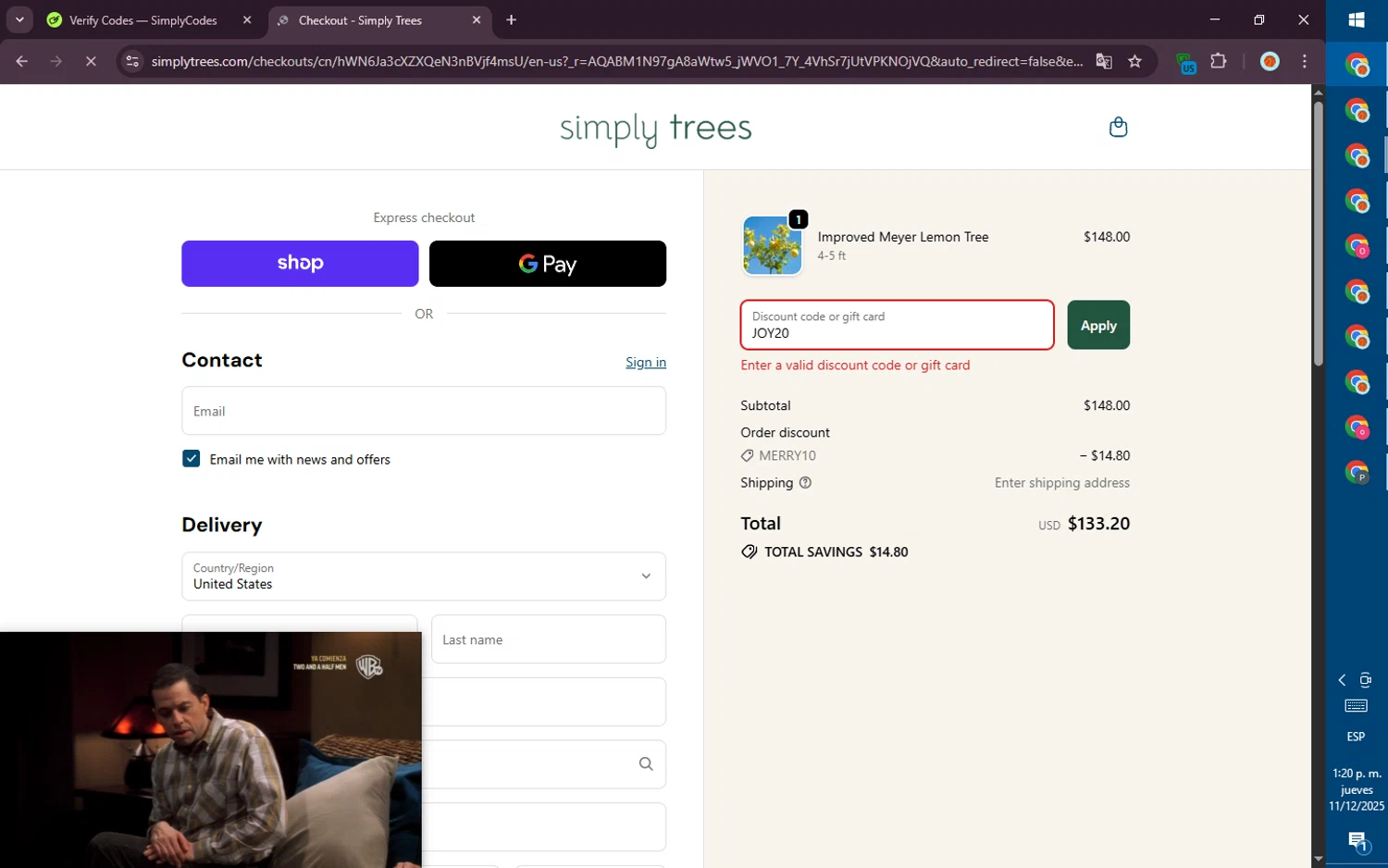
Task: Open site information icon in address bar
Action: point(132,61)
